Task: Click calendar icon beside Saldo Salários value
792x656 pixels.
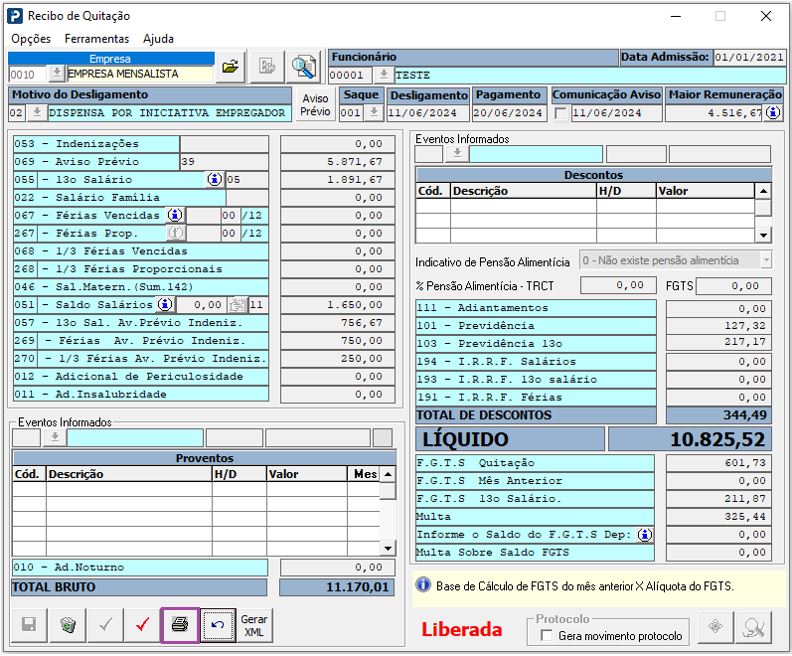Action: 237,305
